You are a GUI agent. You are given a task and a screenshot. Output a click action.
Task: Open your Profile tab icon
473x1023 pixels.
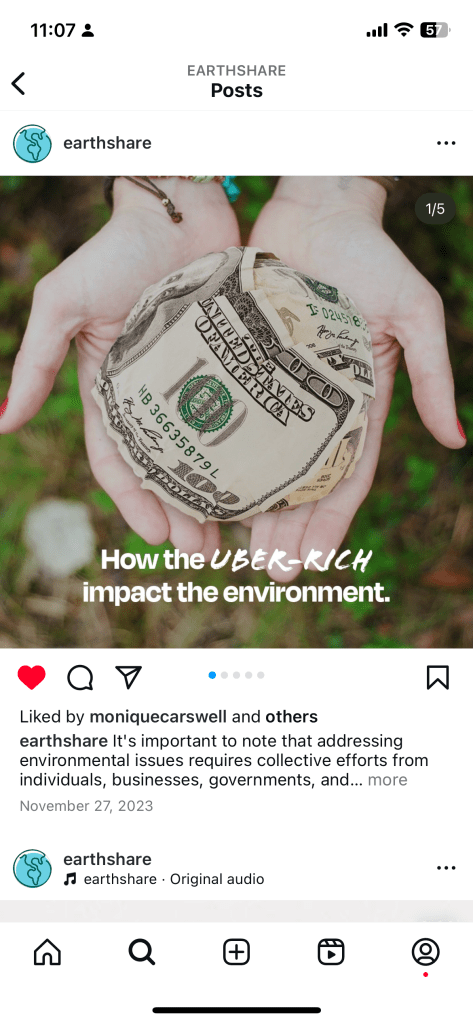425,953
